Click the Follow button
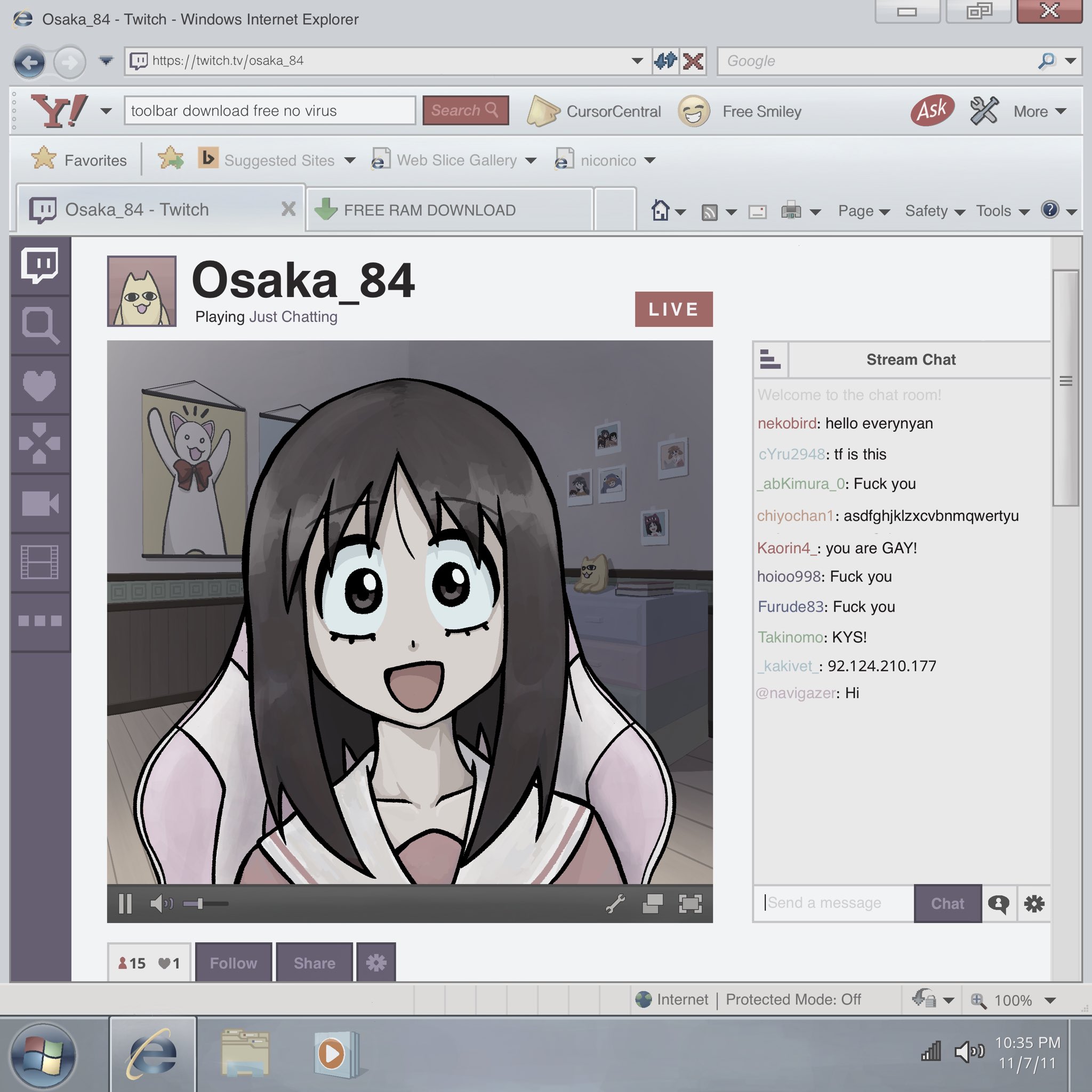Screen dimensions: 1092x1092 click(x=233, y=962)
